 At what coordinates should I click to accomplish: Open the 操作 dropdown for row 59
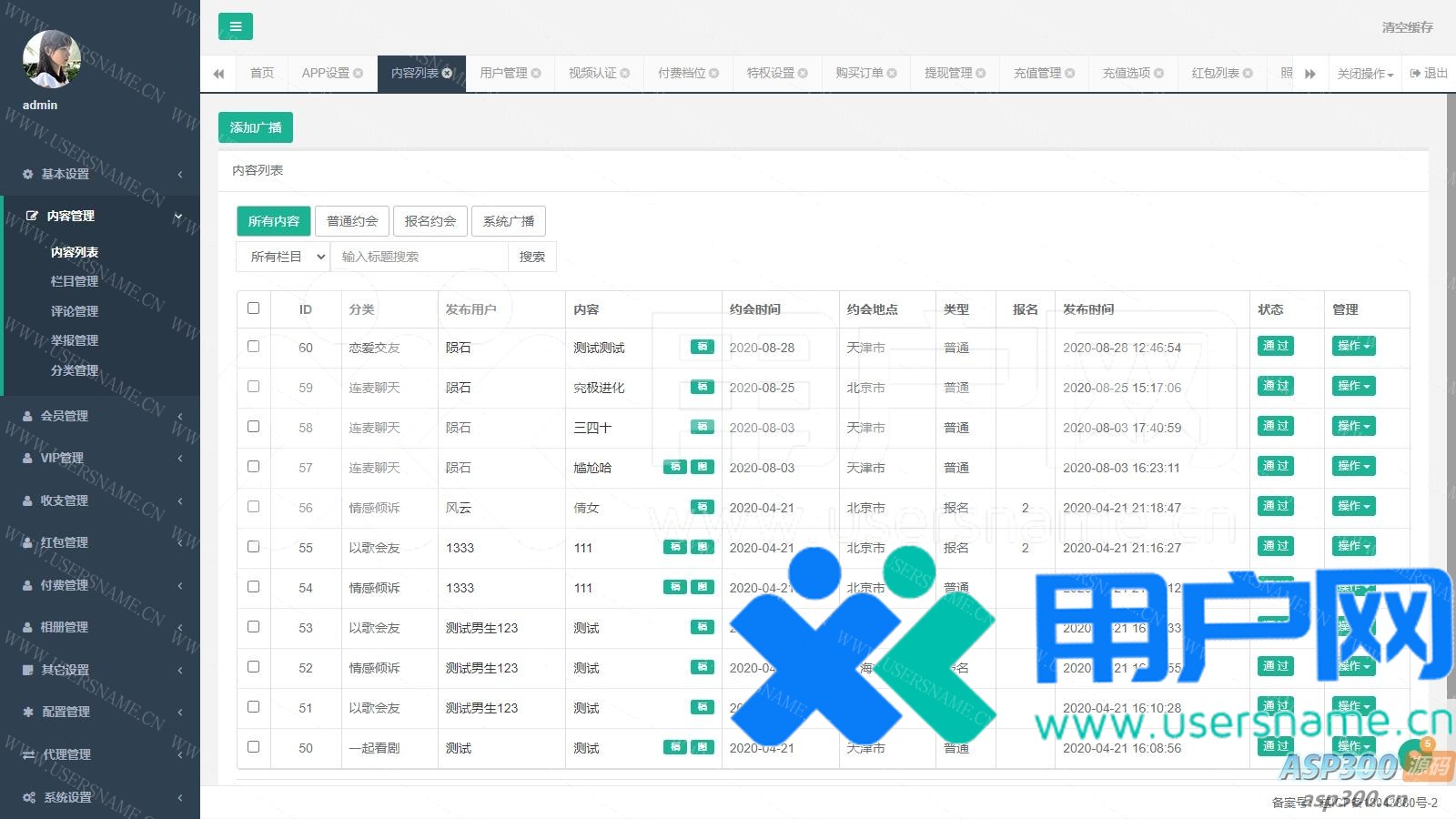click(x=1353, y=386)
